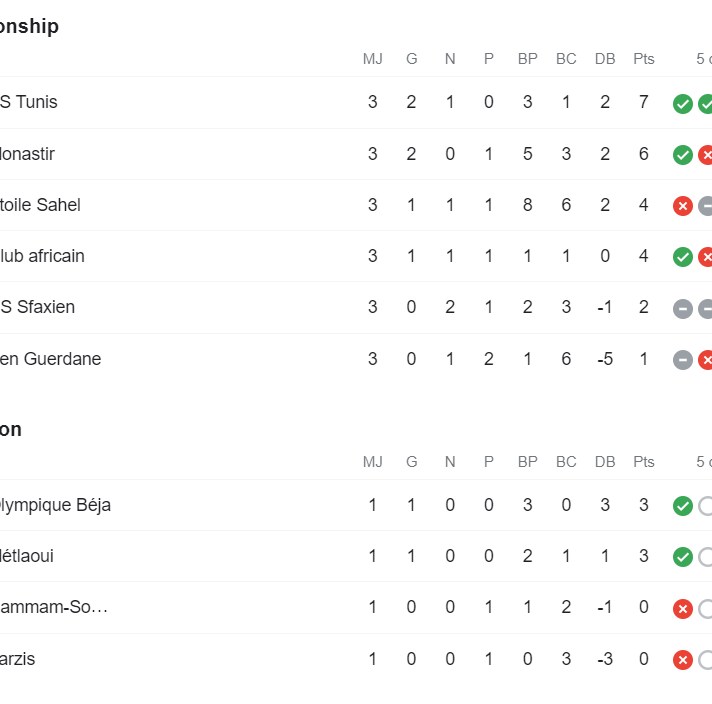Viewport: 712px width, 704px height.
Task: Click the red loss icon in the Hammam-Sousse row
Action: click(682, 609)
